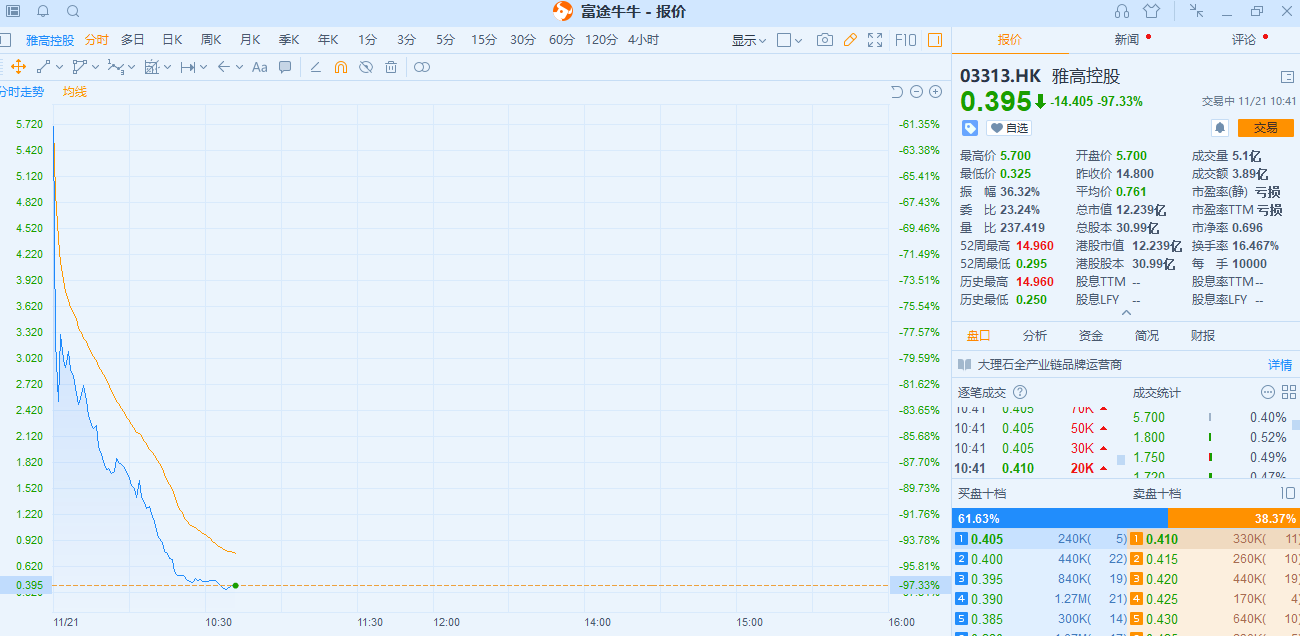
Task: Click the 雅高控股 stock name tab
Action: pyautogui.click(x=50, y=40)
